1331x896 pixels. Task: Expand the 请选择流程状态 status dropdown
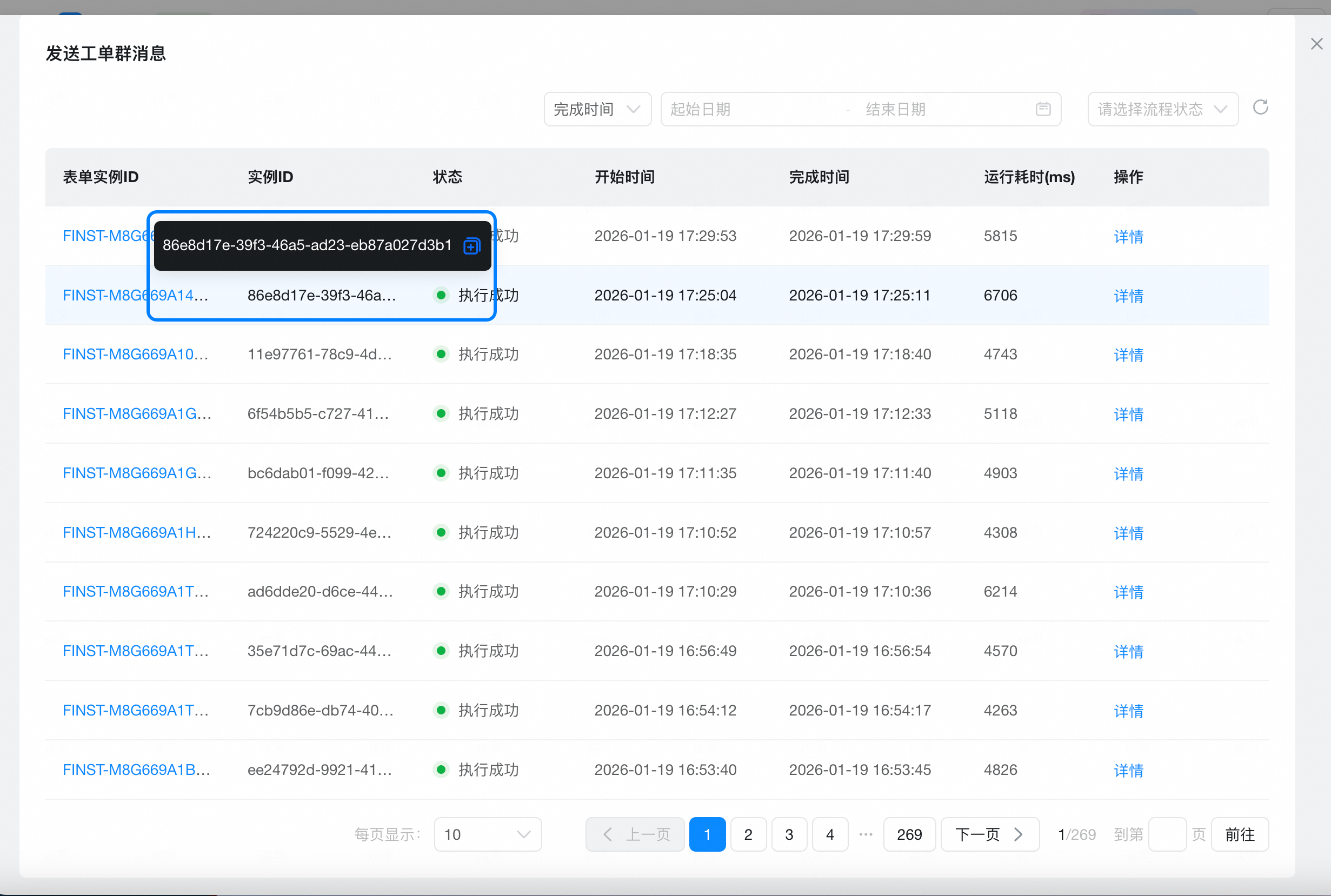pyautogui.click(x=1162, y=109)
